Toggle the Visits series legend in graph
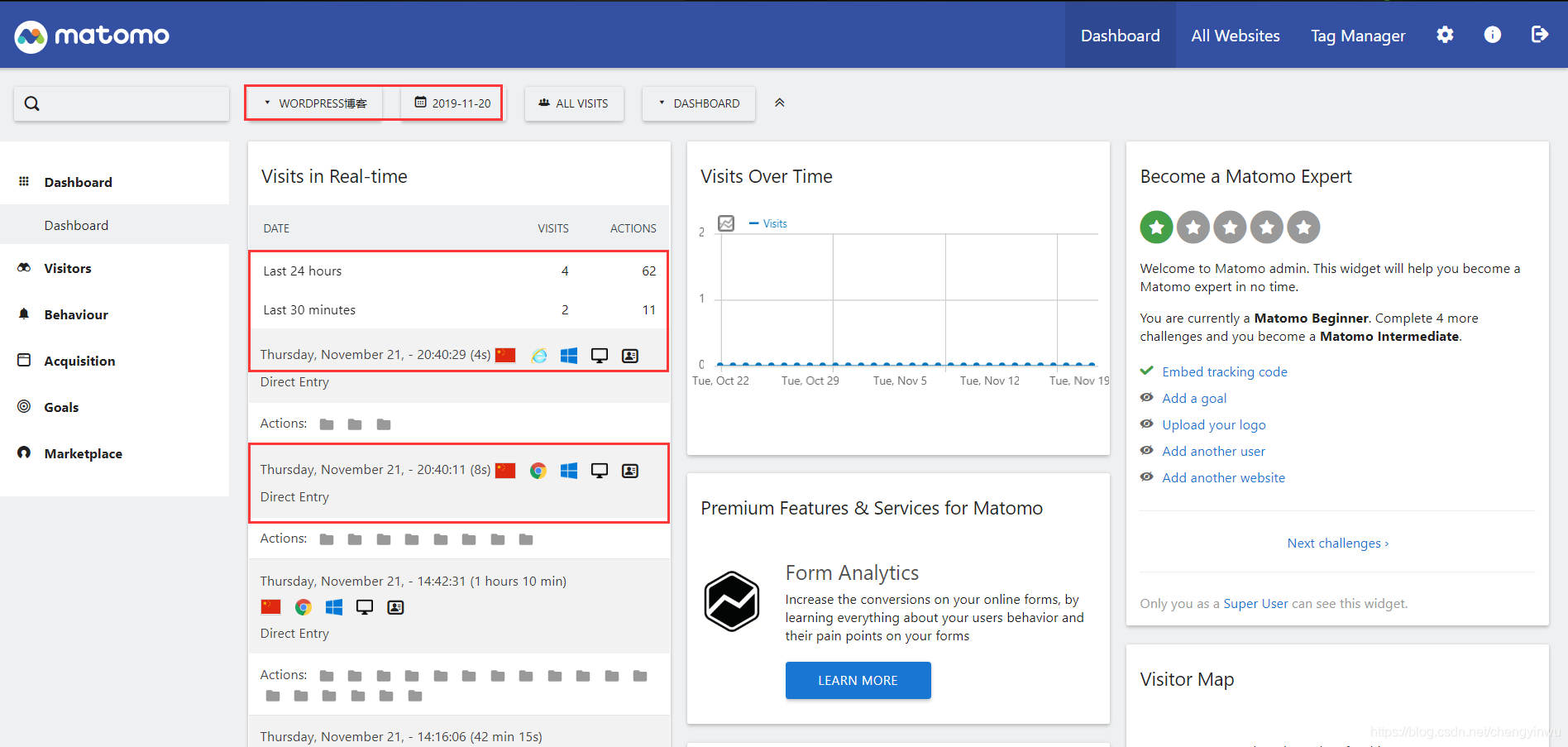The height and width of the screenshot is (747, 1568). pos(768,223)
